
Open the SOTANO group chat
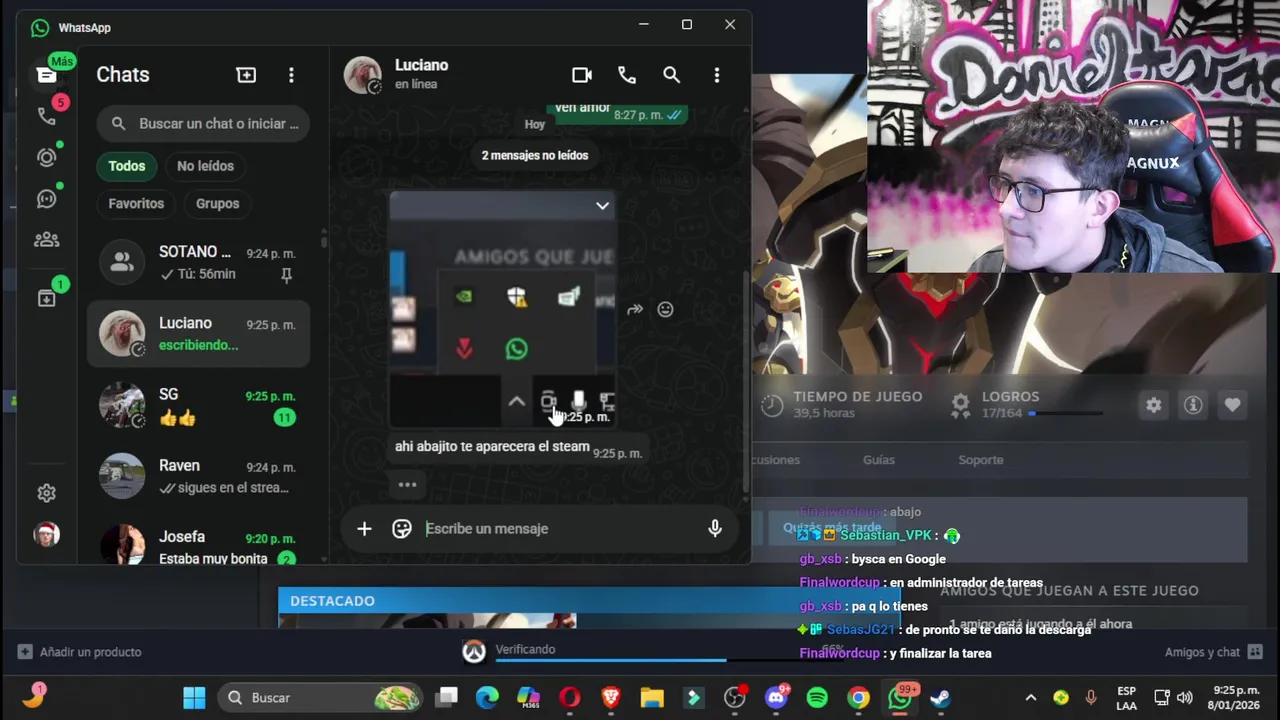tap(199, 263)
